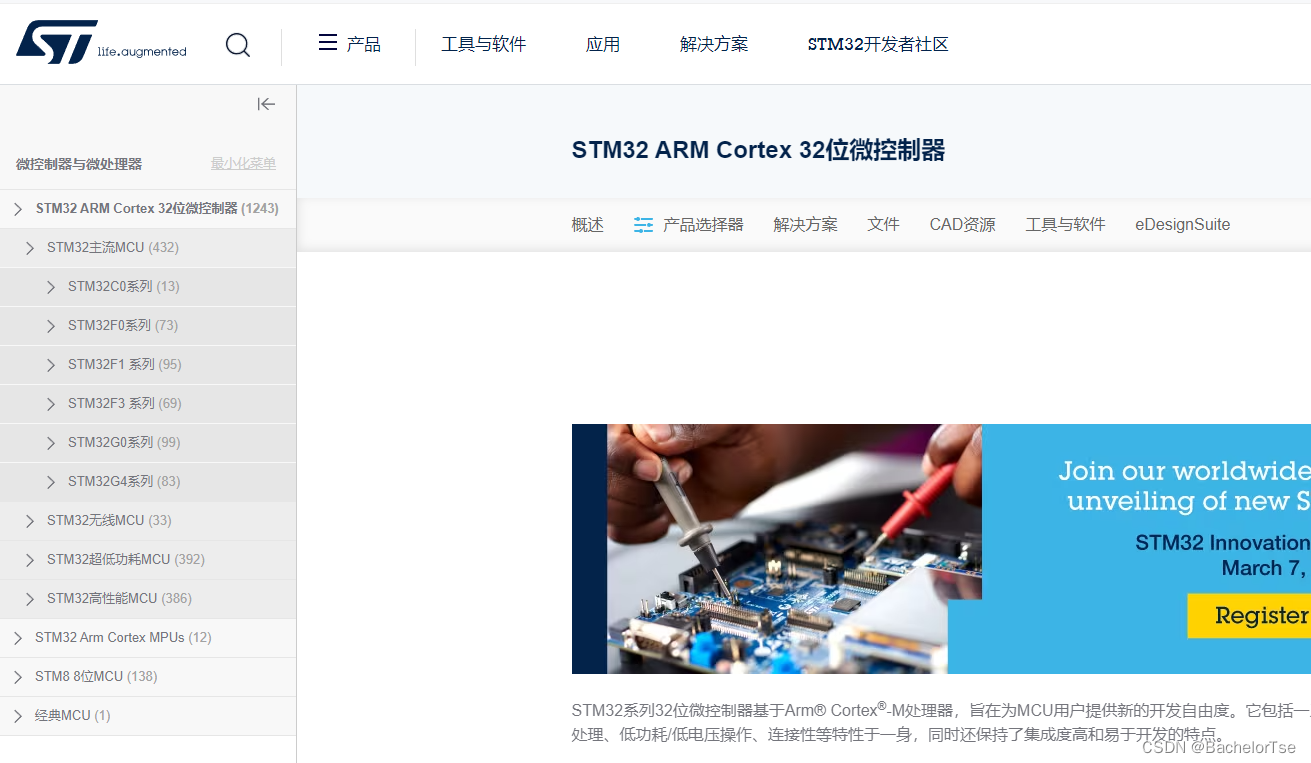This screenshot has height=763, width=1311.
Task: Click the ST life.augmented logo
Action: click(x=101, y=43)
